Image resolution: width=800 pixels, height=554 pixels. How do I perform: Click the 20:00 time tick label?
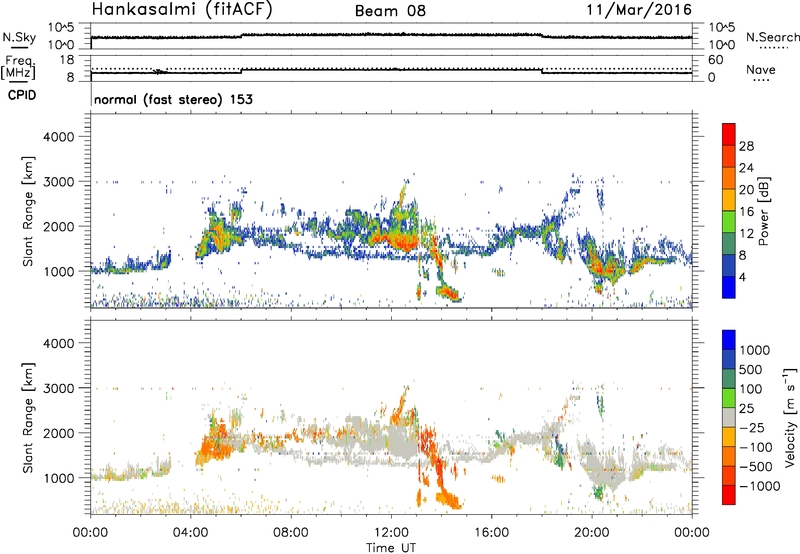(592, 533)
